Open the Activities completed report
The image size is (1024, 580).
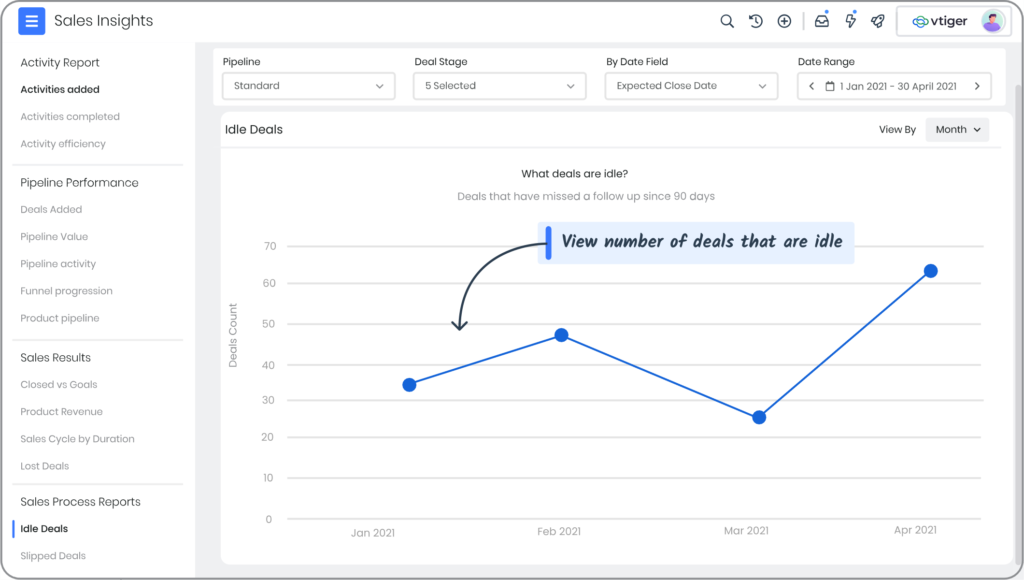tap(70, 116)
